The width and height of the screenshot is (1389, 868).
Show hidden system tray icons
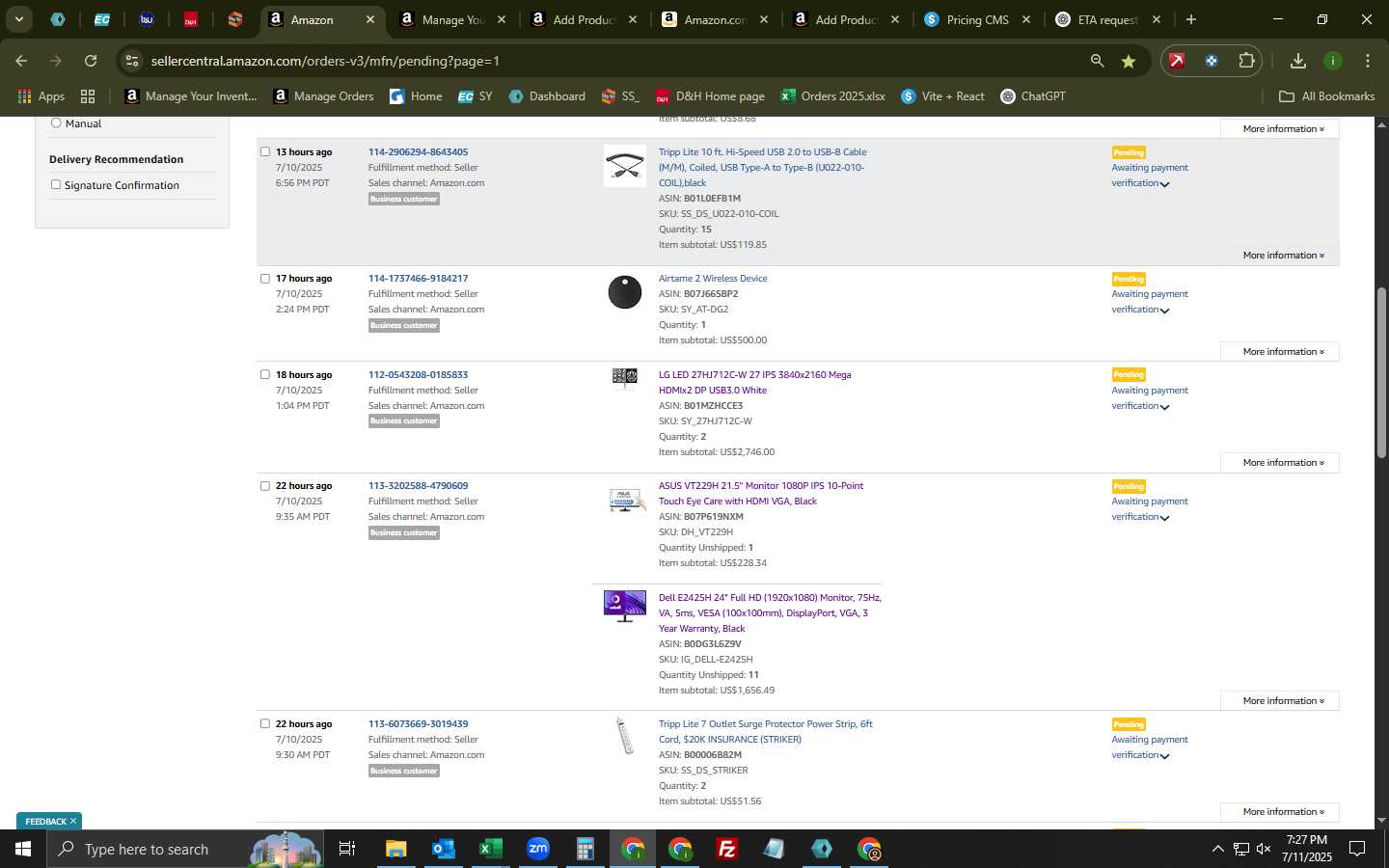click(1217, 849)
